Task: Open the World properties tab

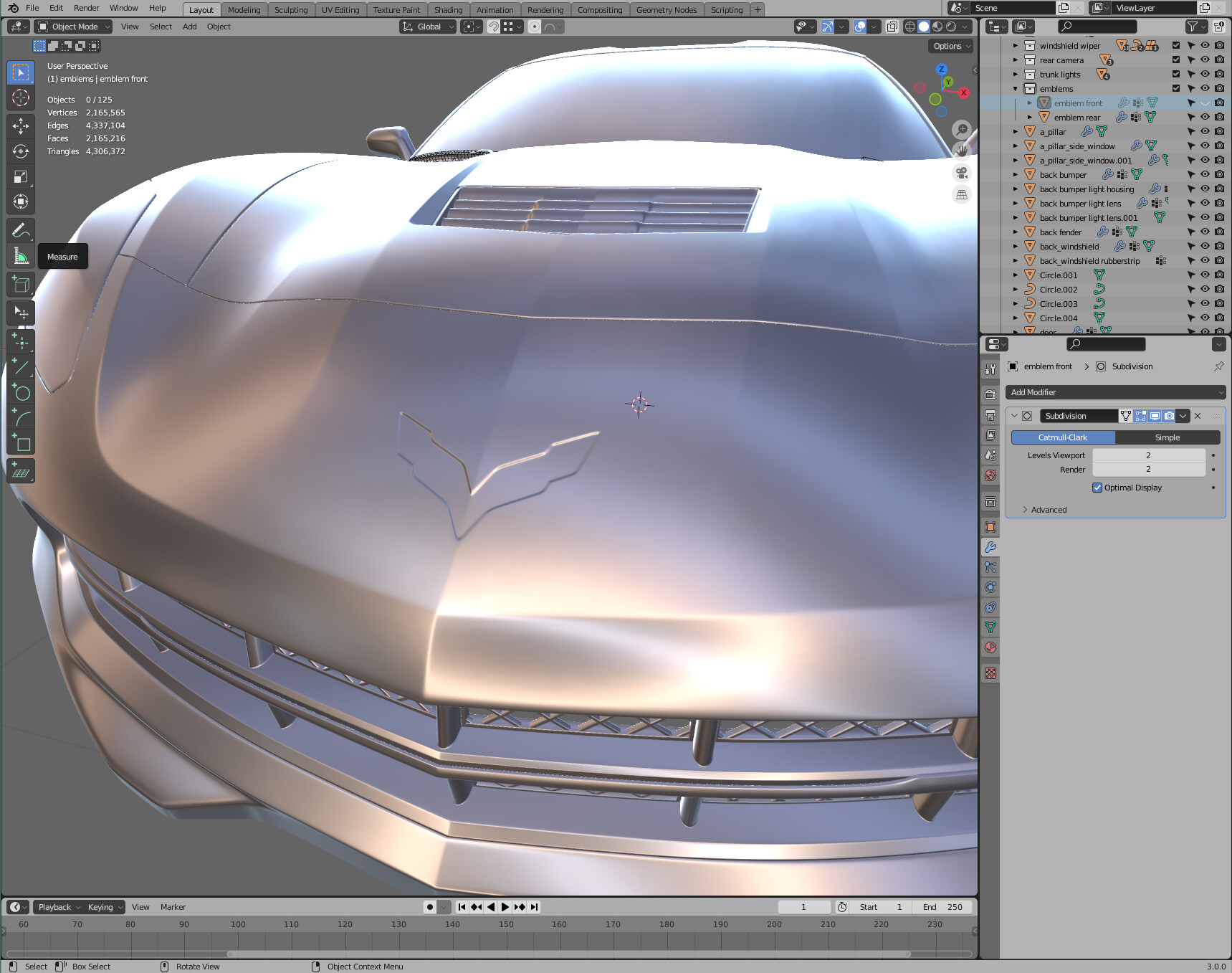Action: click(990, 475)
